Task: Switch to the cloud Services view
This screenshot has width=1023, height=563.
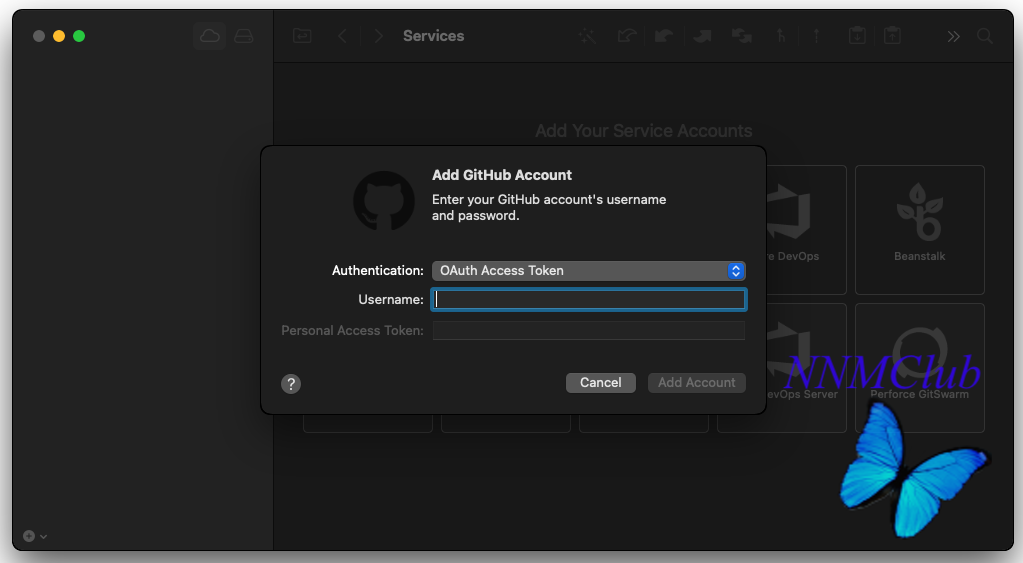Action: click(209, 36)
